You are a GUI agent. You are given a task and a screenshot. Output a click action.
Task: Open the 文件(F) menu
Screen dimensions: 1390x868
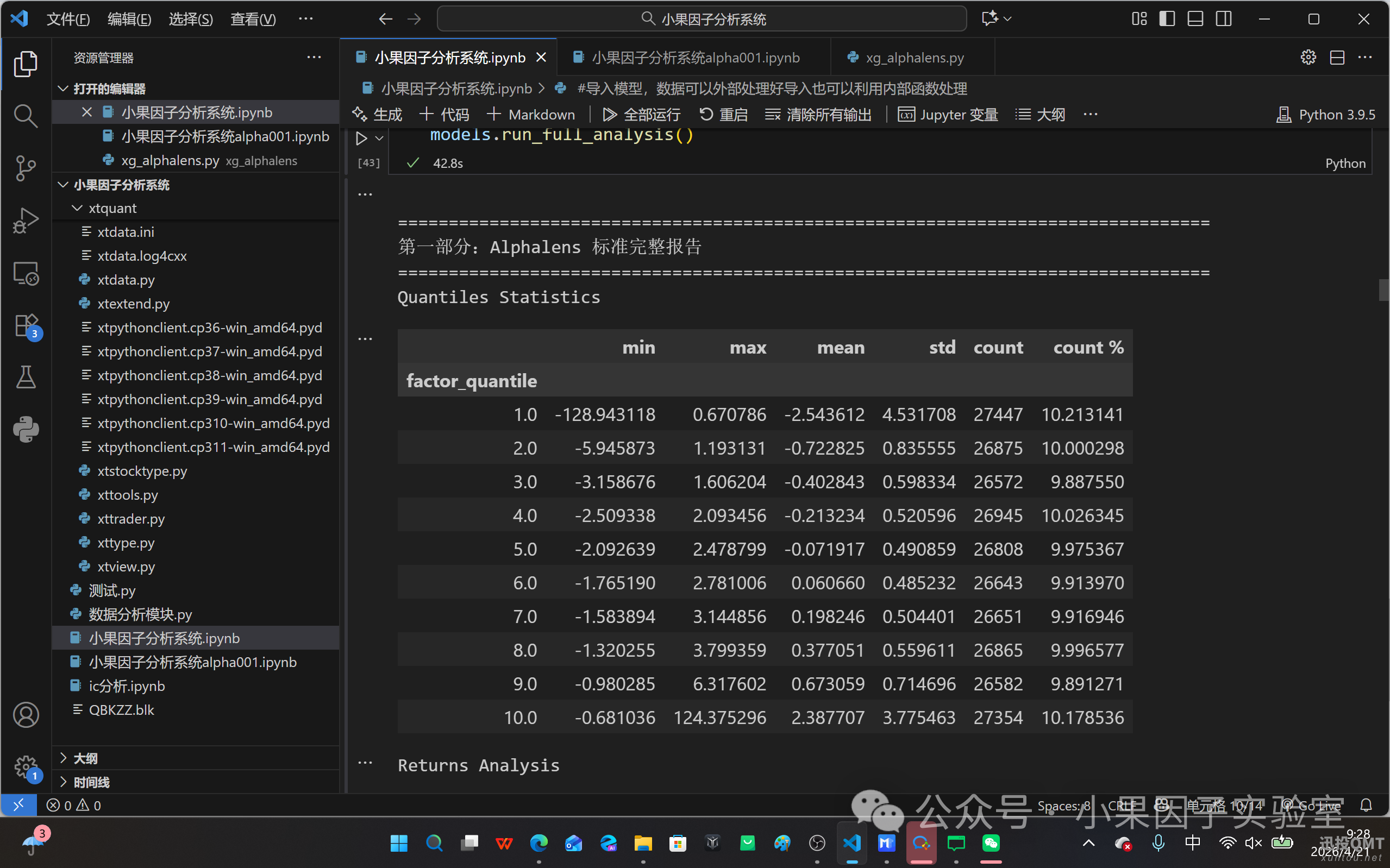tap(68, 19)
